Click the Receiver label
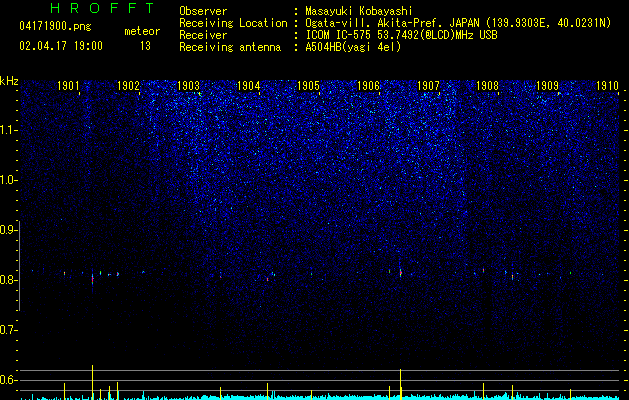This screenshot has height=400, width=629. coord(203,35)
